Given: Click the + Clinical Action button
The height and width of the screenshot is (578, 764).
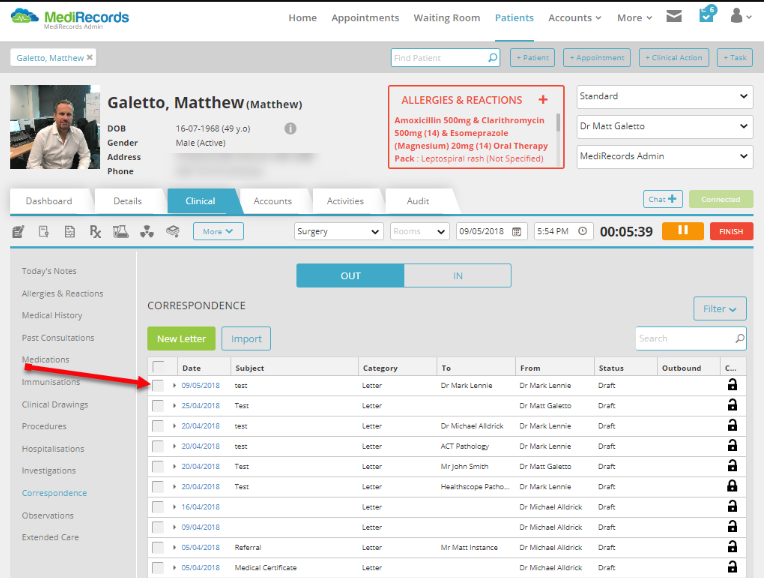Looking at the screenshot, I should click(x=674, y=58).
